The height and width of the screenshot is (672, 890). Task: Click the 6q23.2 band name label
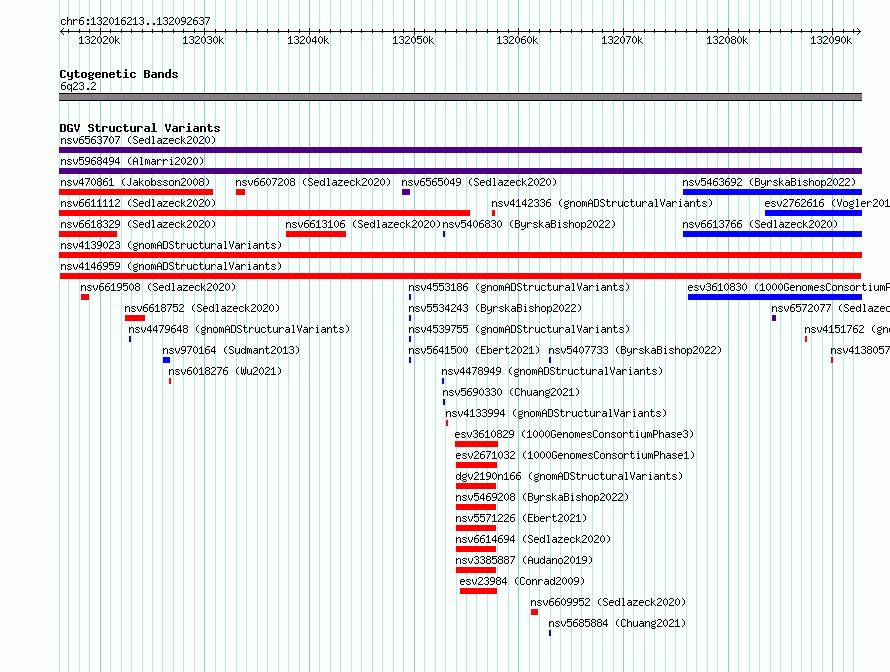[x=78, y=86]
